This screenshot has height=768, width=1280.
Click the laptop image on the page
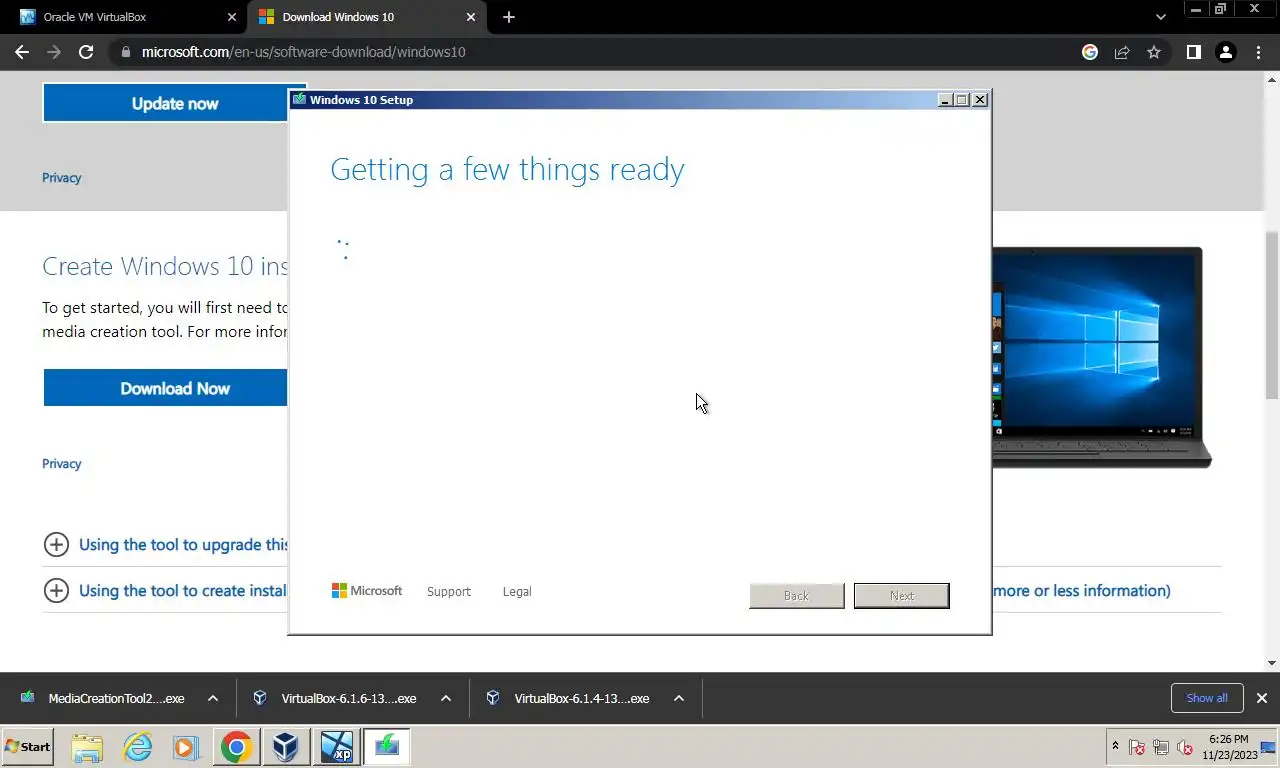pos(1101,357)
